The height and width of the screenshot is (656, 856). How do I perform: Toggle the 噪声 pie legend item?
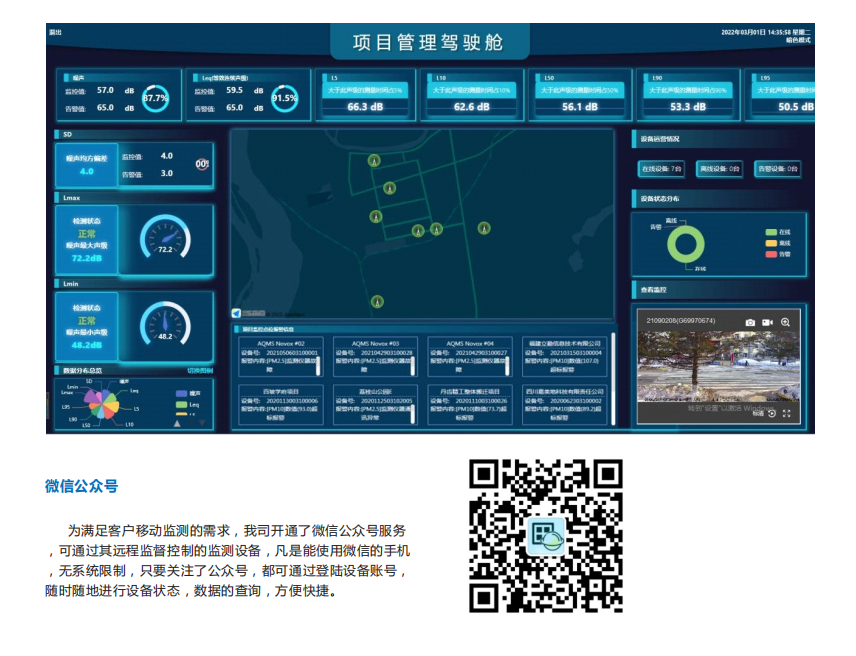click(x=188, y=393)
